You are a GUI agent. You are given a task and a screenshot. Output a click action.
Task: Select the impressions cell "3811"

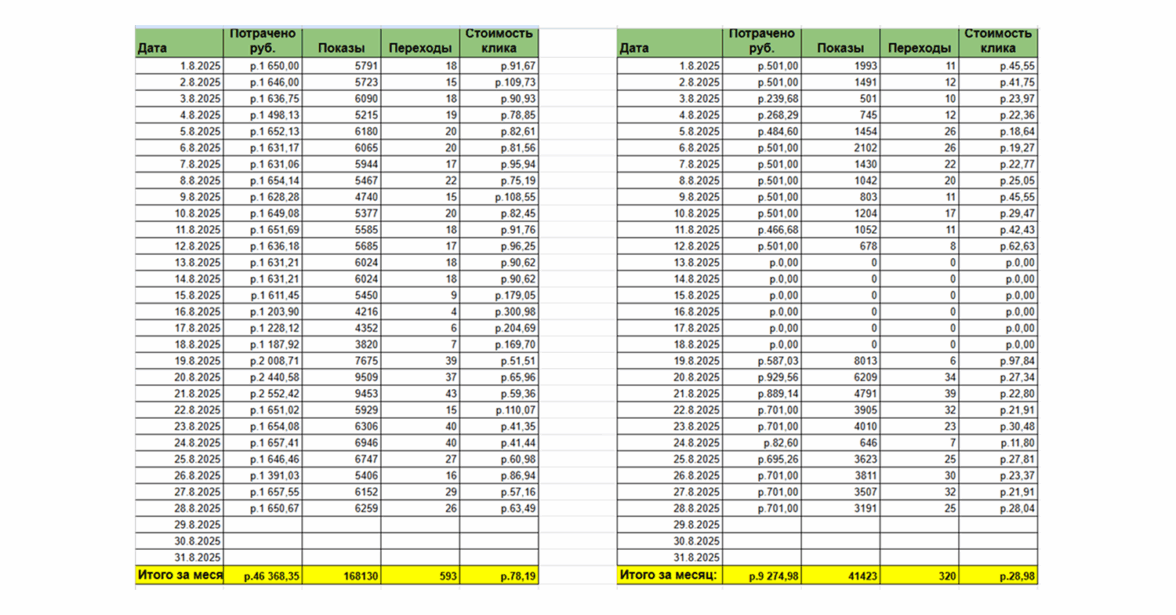[840, 476]
